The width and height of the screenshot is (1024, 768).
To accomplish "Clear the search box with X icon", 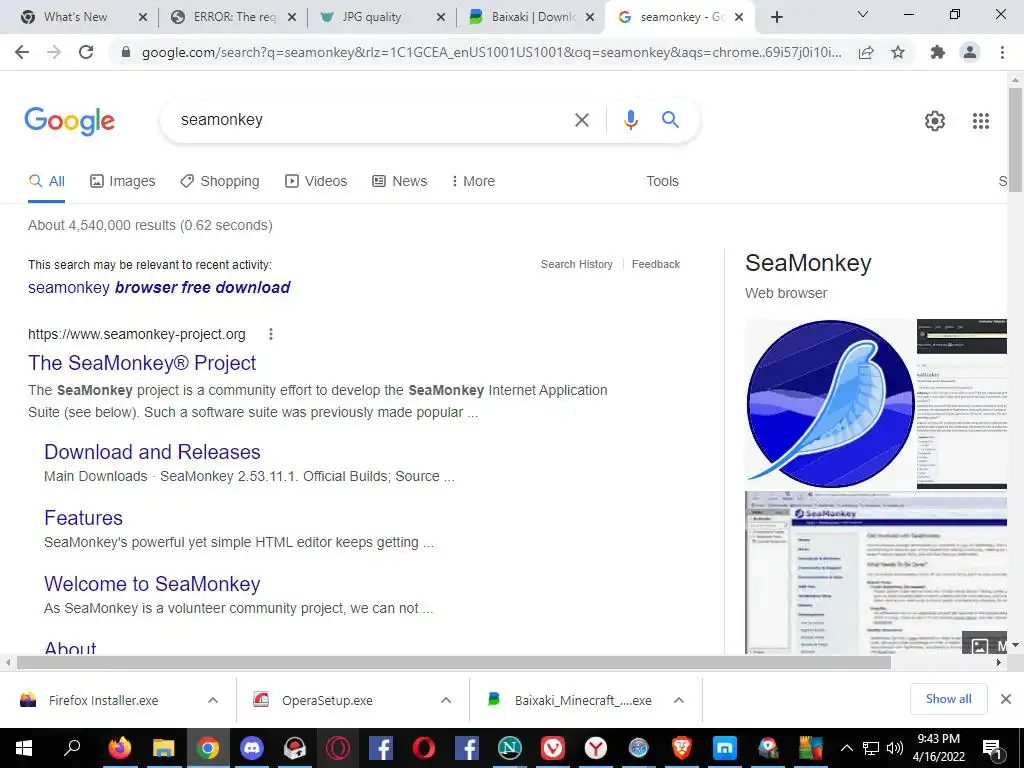I will pos(581,120).
